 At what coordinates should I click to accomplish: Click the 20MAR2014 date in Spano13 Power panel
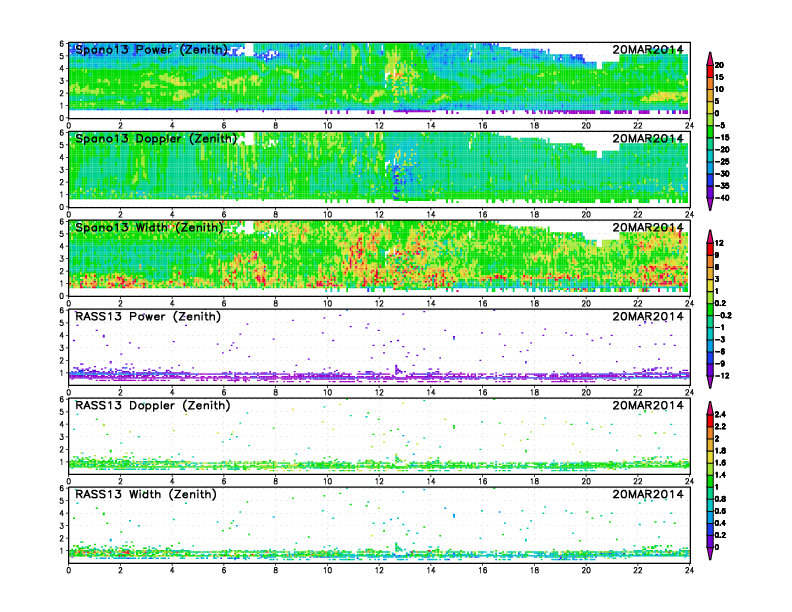click(648, 49)
